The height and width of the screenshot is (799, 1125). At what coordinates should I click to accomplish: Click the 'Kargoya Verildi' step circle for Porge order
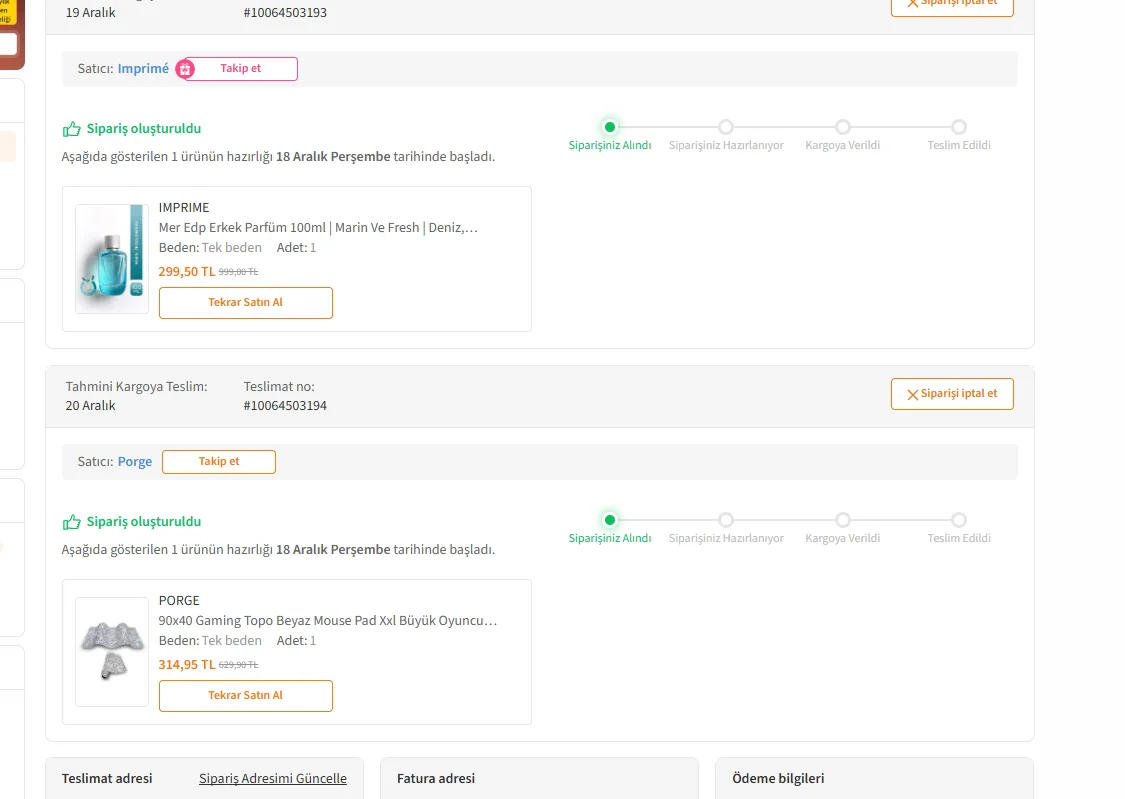(843, 520)
